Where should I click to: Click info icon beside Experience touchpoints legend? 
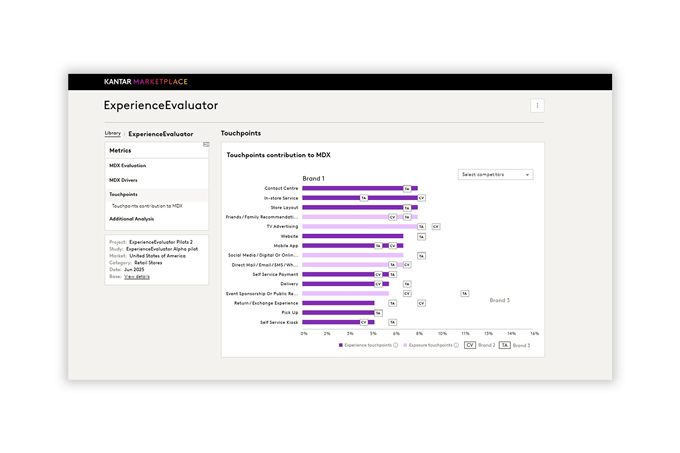396,344
